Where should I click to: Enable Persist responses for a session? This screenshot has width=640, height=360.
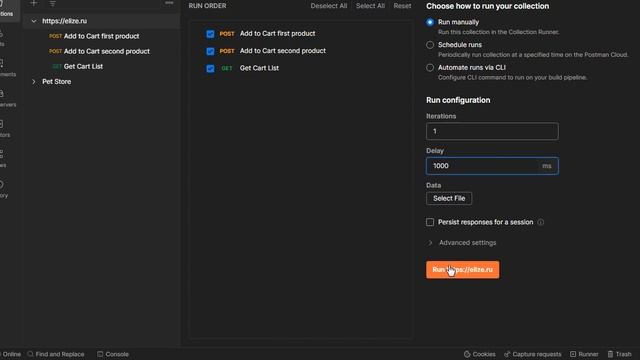click(x=430, y=222)
